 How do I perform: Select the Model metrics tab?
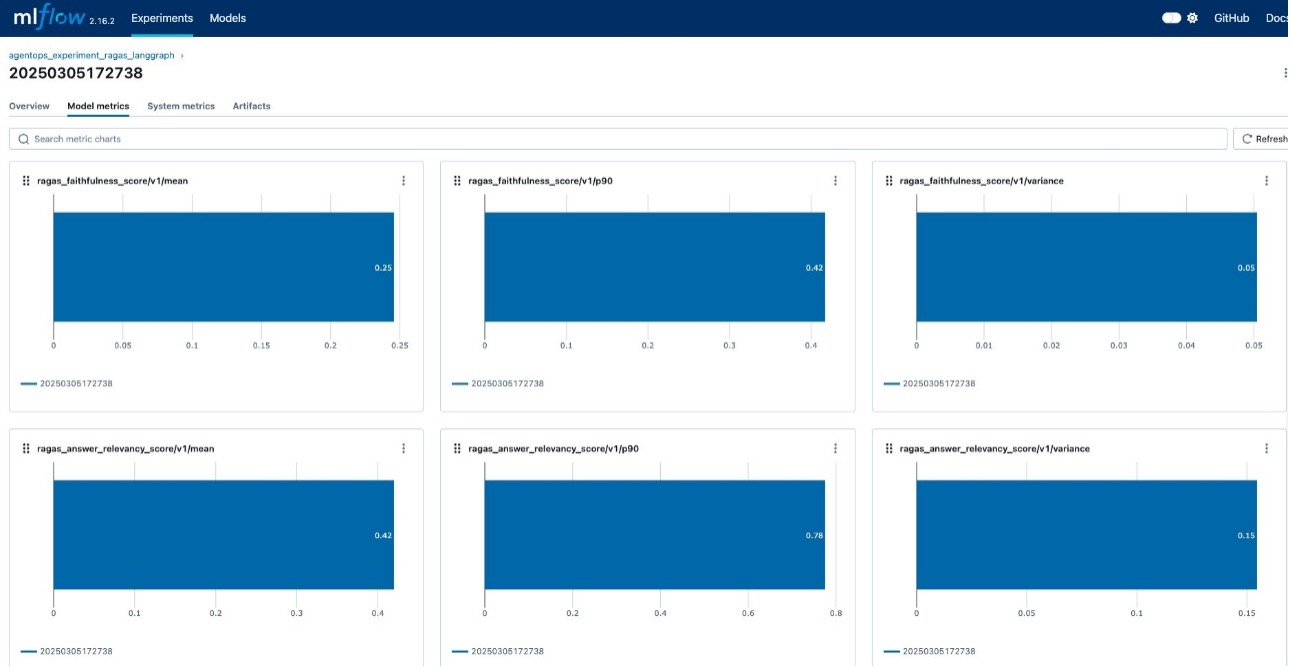pos(98,106)
